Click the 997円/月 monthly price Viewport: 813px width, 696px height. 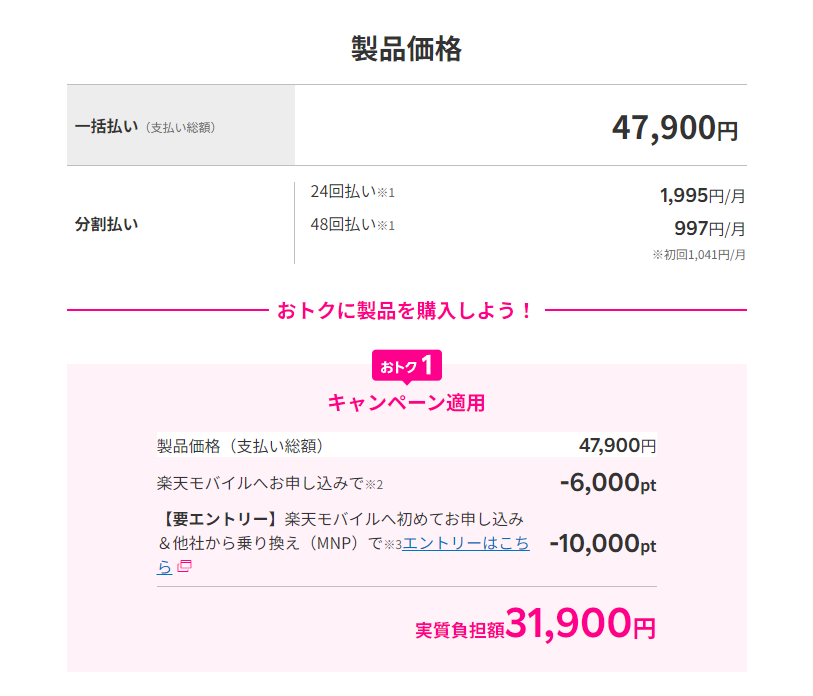click(x=709, y=228)
